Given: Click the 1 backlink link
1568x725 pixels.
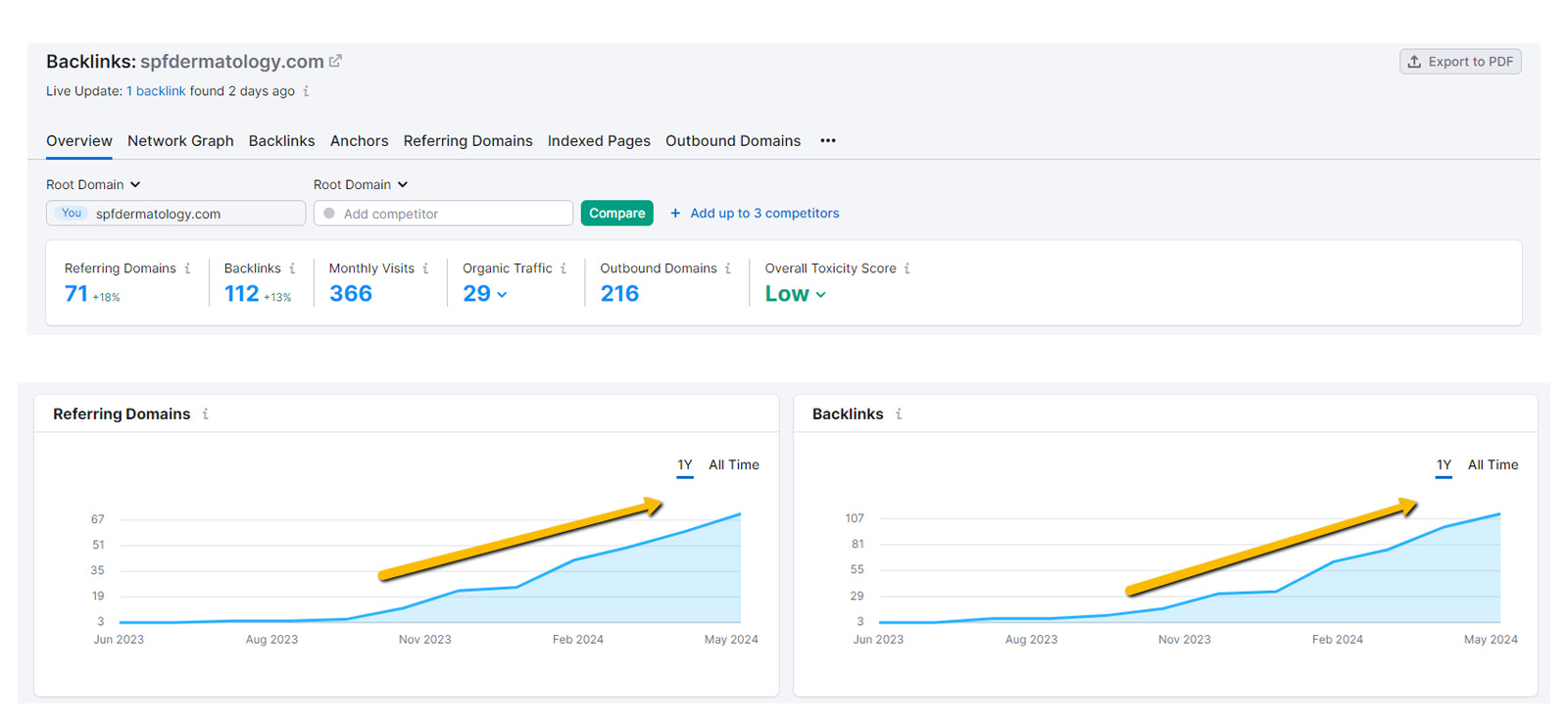Looking at the screenshot, I should [x=156, y=91].
